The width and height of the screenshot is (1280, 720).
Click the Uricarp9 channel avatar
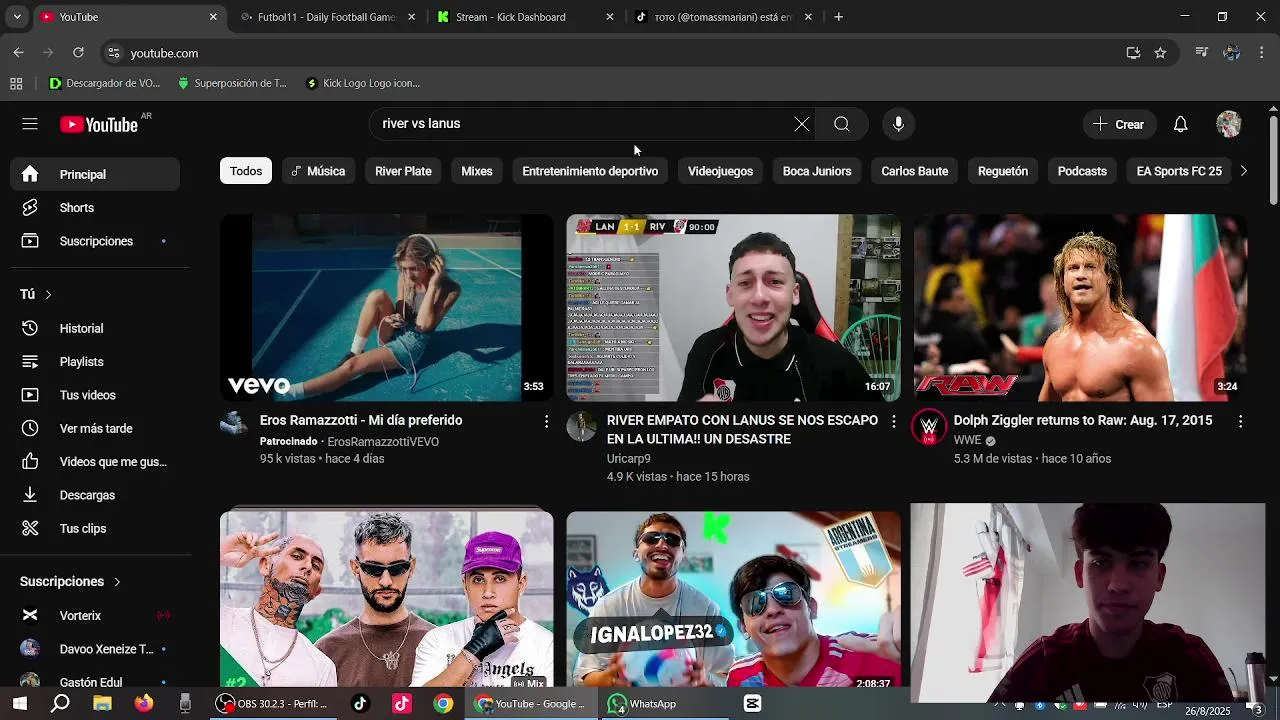tap(581, 427)
